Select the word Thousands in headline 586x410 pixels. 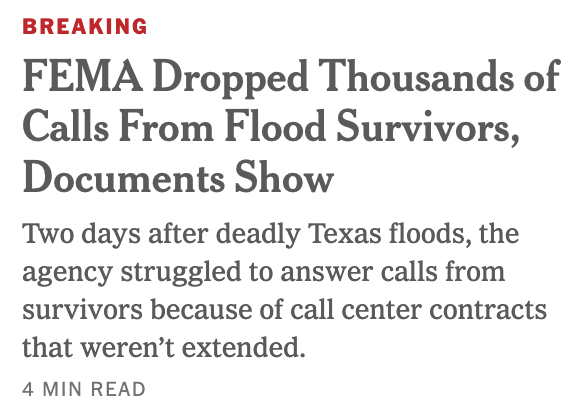pos(416,76)
